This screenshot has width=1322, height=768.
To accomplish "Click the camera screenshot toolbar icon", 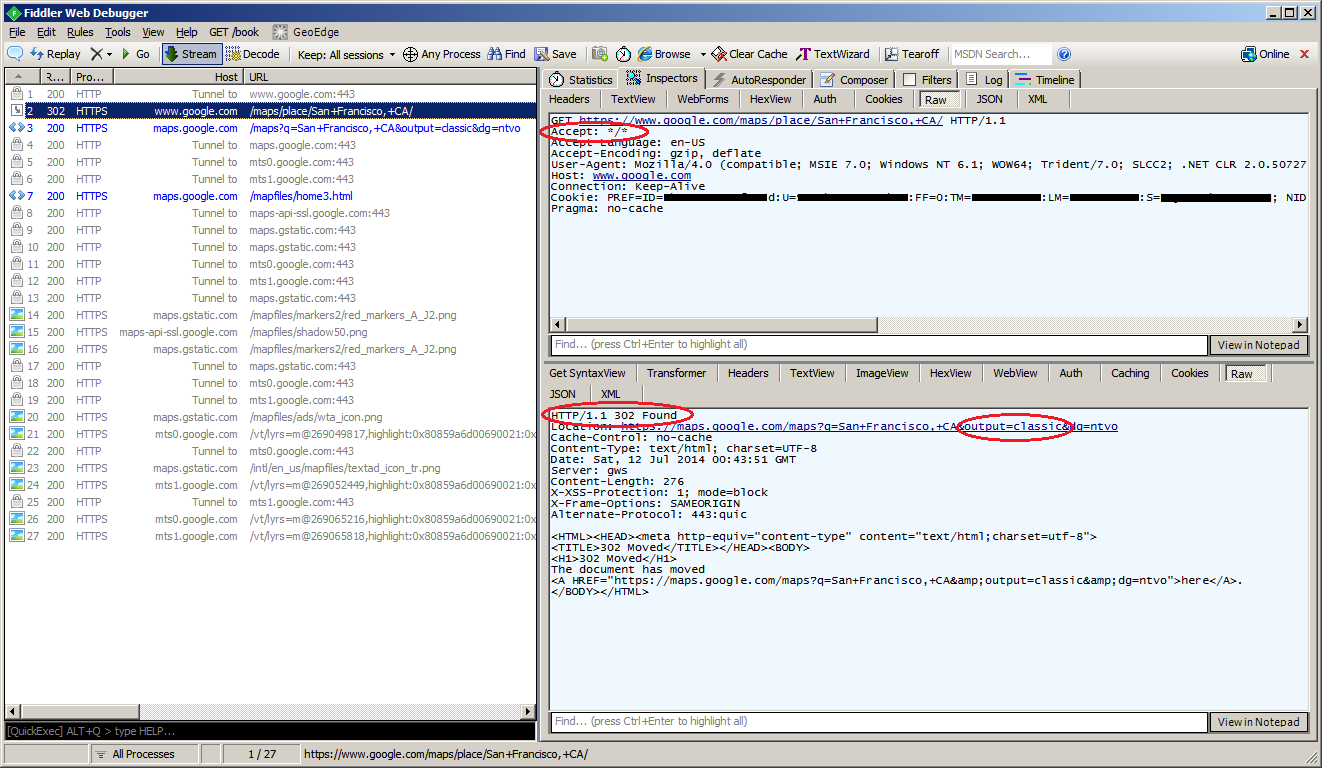I will pos(600,54).
